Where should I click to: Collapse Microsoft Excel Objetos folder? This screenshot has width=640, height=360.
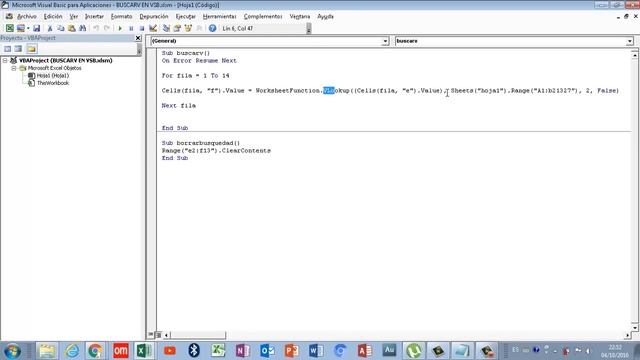pyautogui.click(x=13, y=68)
